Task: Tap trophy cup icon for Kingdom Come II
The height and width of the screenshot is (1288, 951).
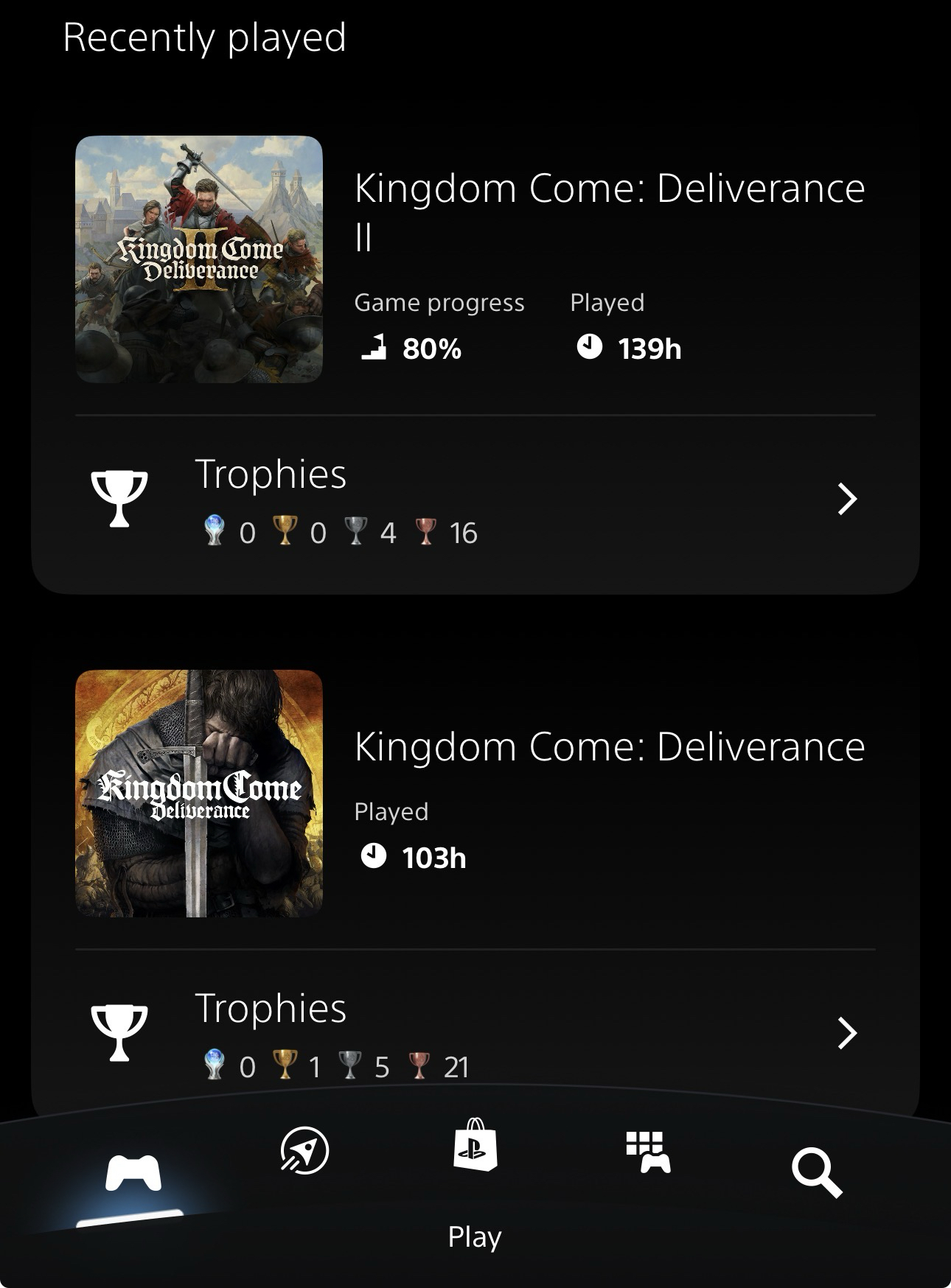Action: click(119, 499)
